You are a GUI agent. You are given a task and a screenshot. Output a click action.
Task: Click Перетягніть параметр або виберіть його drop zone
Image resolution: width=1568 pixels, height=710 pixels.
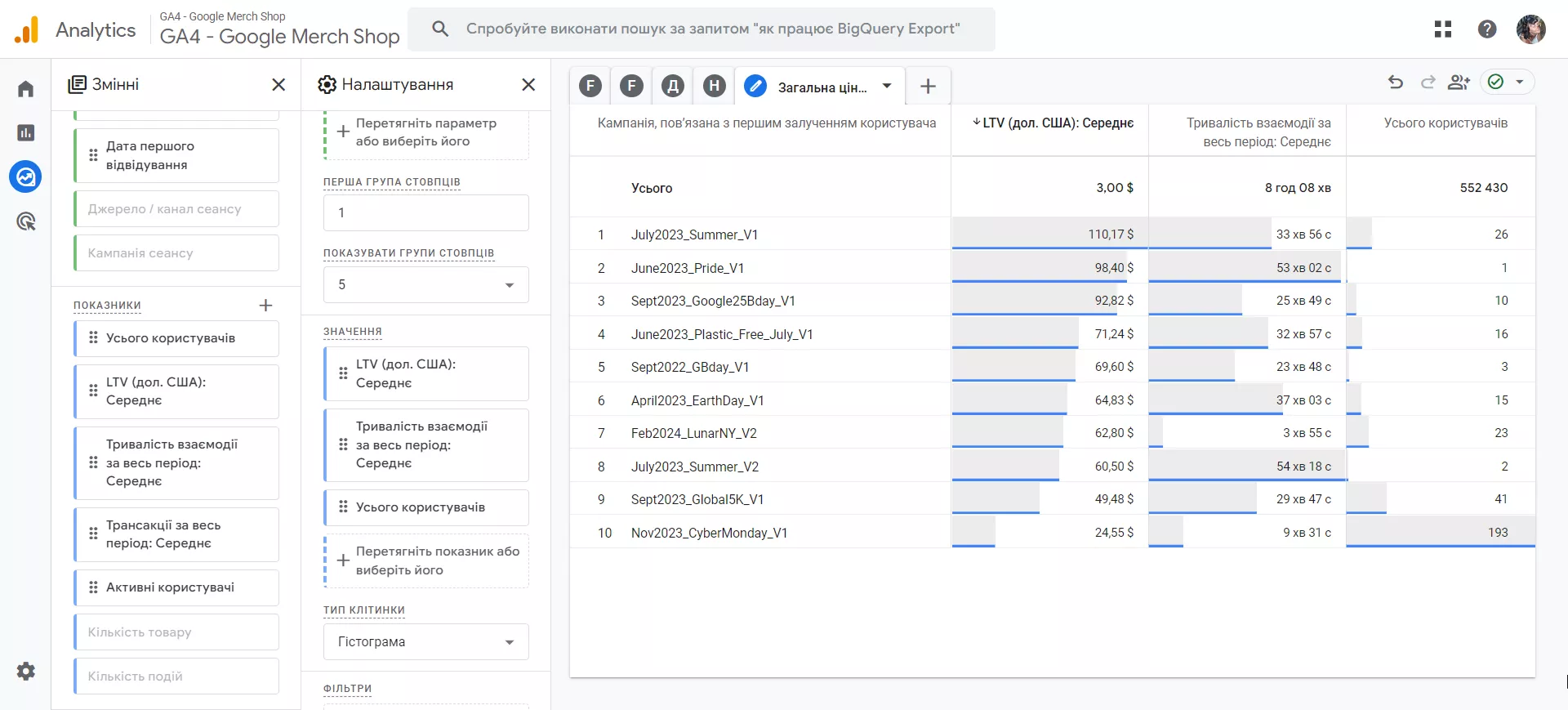coord(426,132)
